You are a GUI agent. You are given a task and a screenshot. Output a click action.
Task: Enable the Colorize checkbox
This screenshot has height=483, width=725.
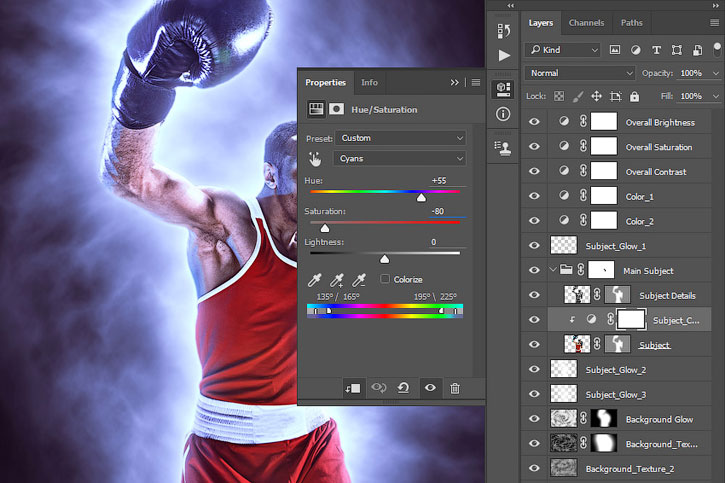pos(385,279)
